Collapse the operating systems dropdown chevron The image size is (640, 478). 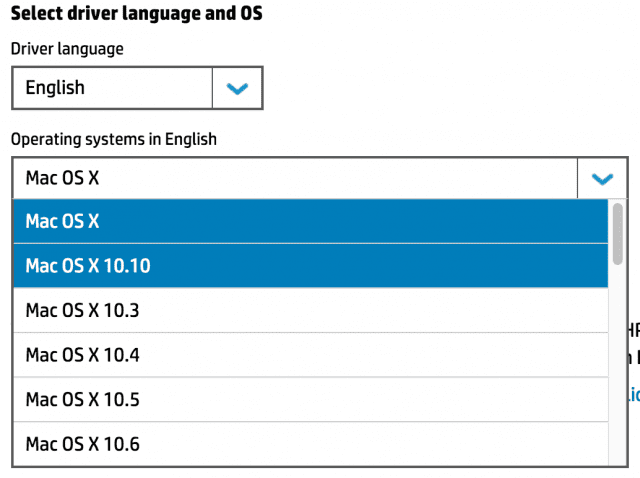[x=602, y=178]
